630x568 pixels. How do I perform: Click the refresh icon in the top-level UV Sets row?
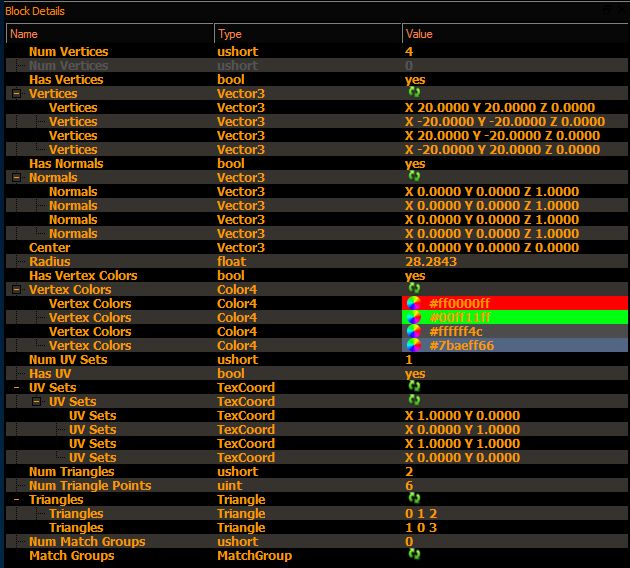pos(414,386)
